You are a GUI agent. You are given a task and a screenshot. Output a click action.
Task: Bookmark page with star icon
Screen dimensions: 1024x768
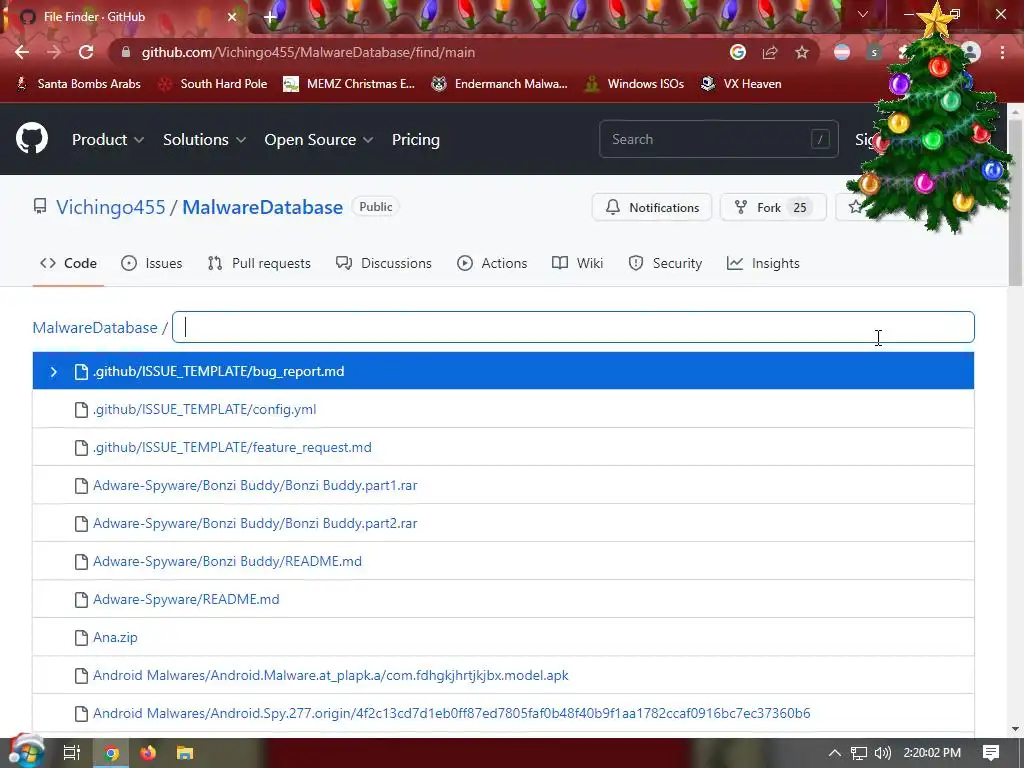point(802,52)
